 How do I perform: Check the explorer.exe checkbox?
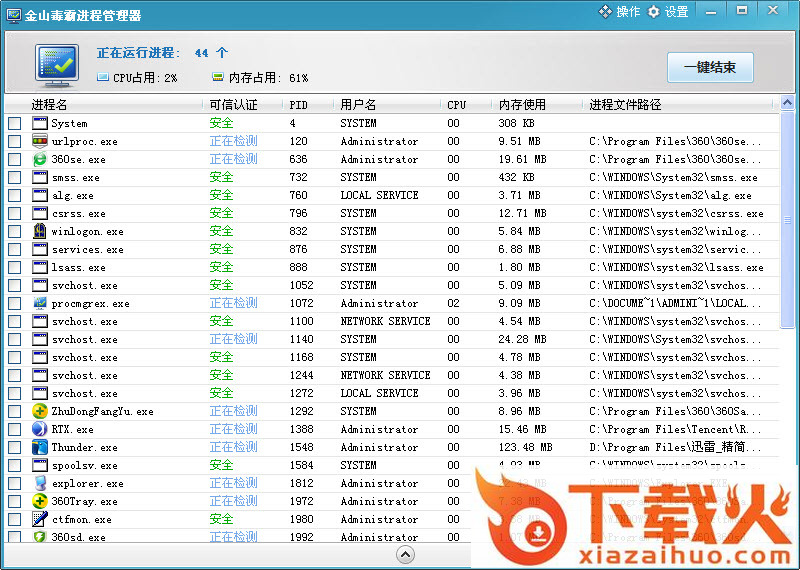pyautogui.click(x=14, y=483)
